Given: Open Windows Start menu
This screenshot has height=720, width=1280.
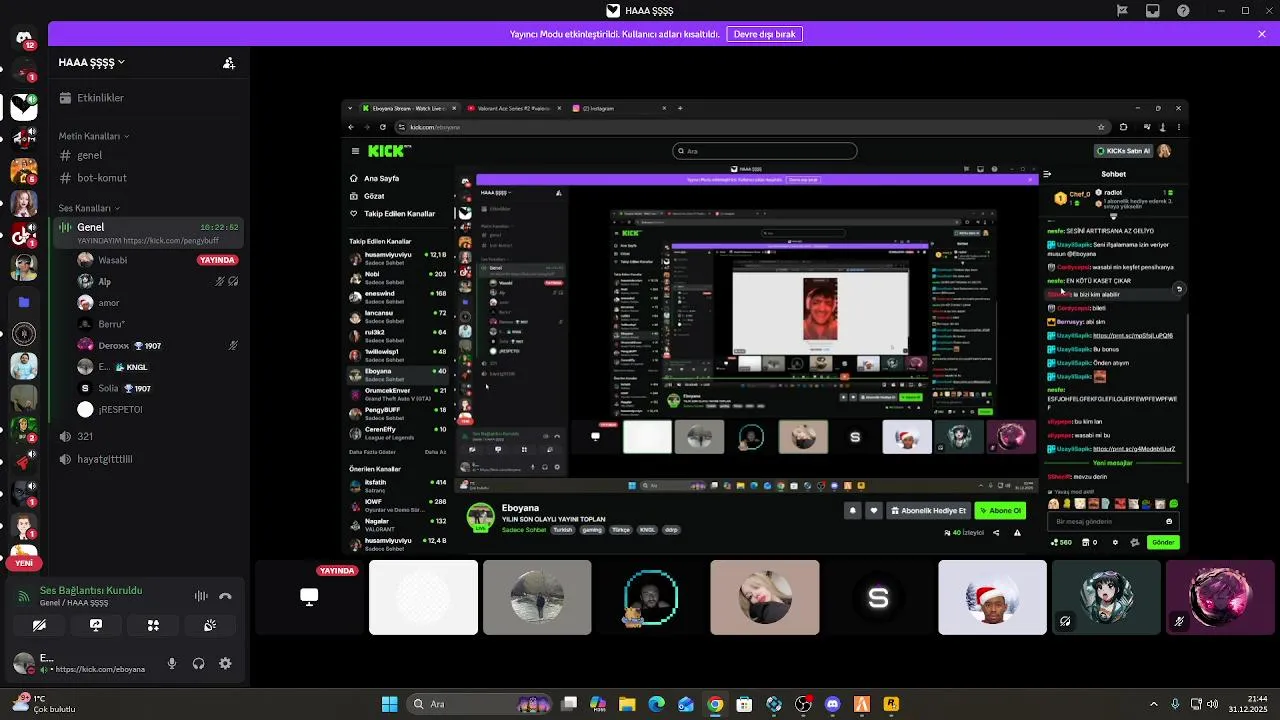Looking at the screenshot, I should click(389, 704).
